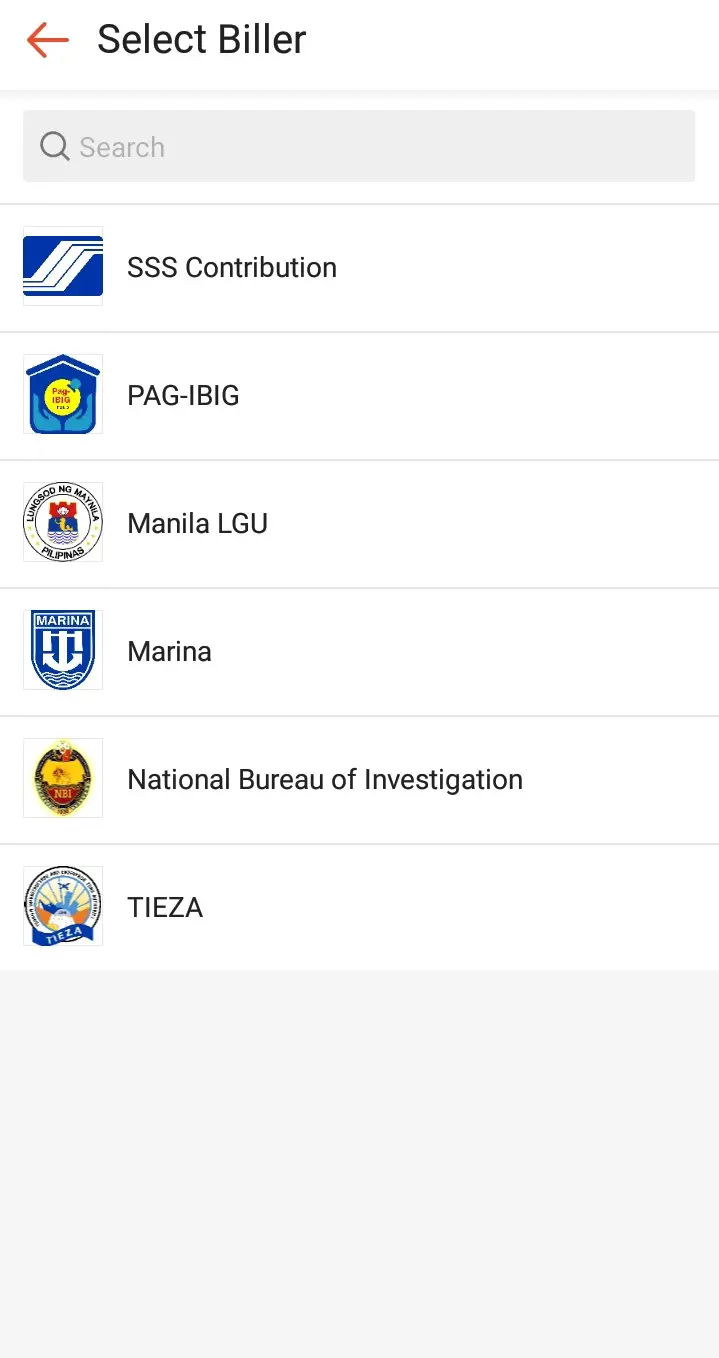Screen dimensions: 719x1358
Task: Tap the Marina agency logo
Action: (x=62, y=649)
